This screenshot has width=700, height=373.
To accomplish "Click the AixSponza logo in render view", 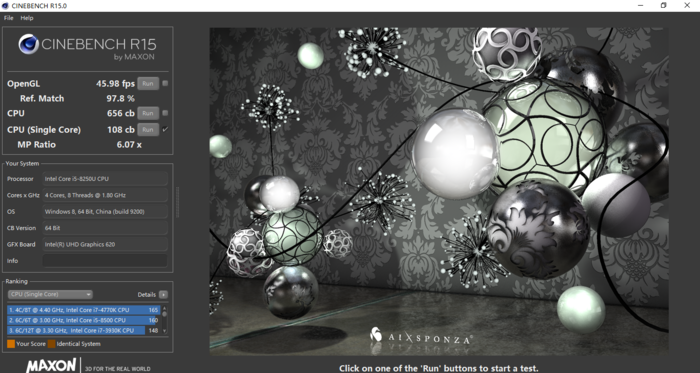I will point(421,337).
